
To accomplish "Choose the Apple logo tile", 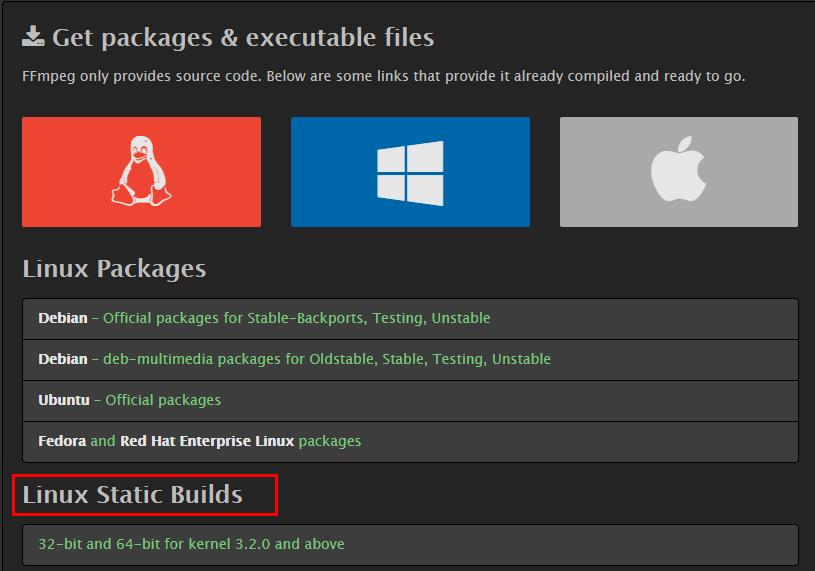I will click(679, 172).
